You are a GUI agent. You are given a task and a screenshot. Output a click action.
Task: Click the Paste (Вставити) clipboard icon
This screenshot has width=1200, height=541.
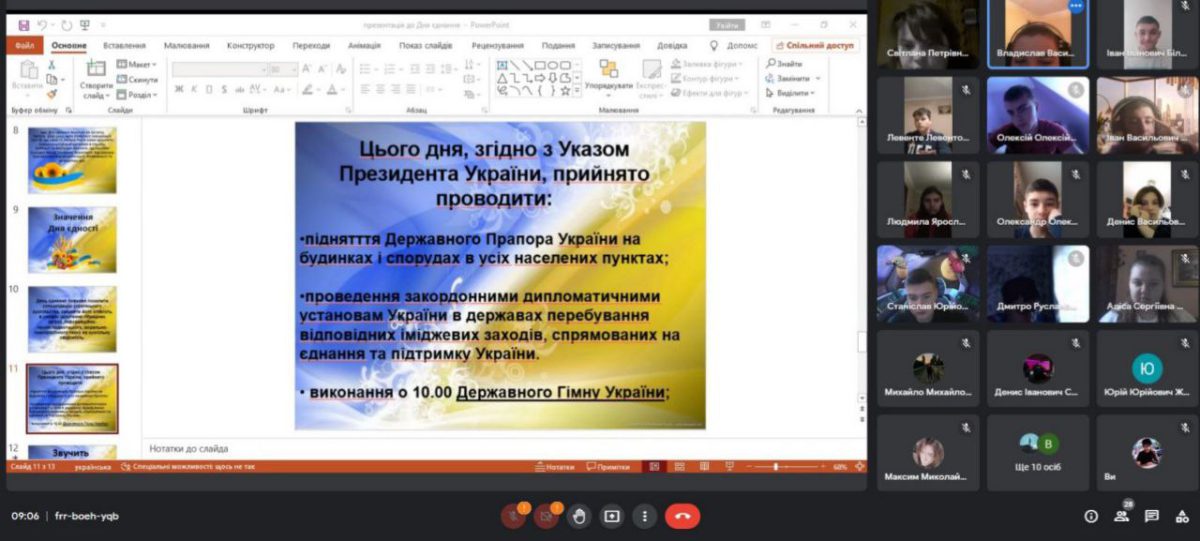click(27, 71)
